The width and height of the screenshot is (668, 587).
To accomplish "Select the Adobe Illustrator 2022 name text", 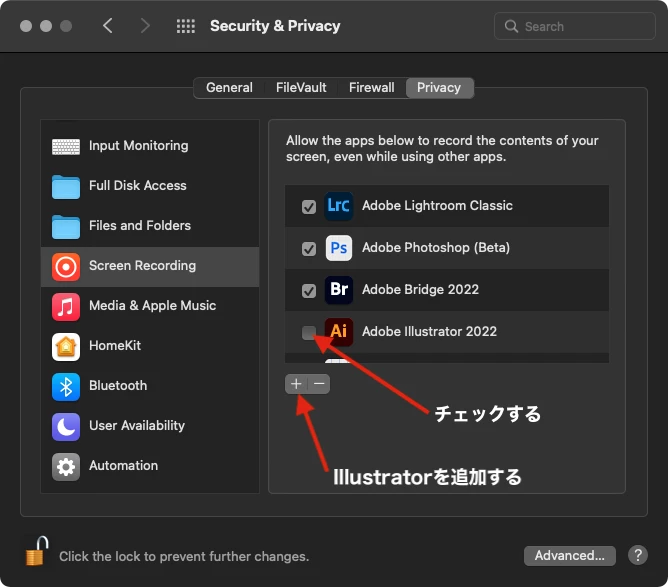I will [x=429, y=331].
